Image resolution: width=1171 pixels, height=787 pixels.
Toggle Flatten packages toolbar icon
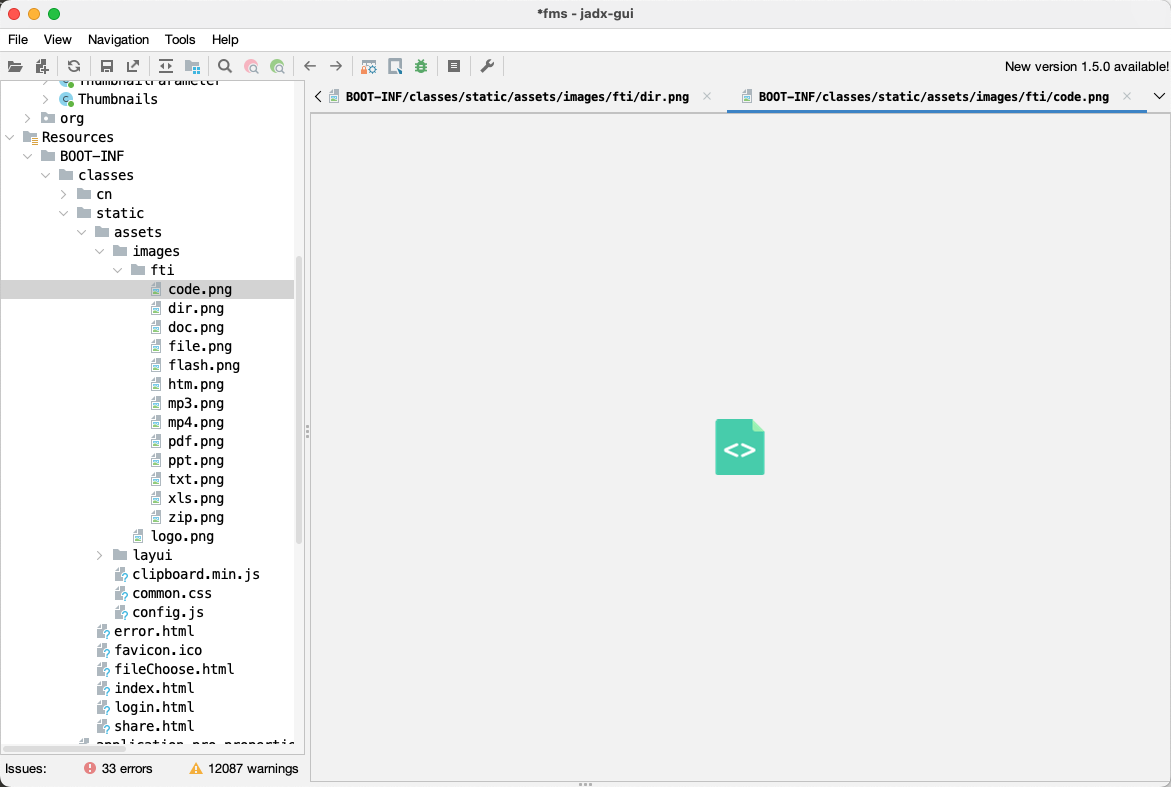pyautogui.click(x=192, y=66)
